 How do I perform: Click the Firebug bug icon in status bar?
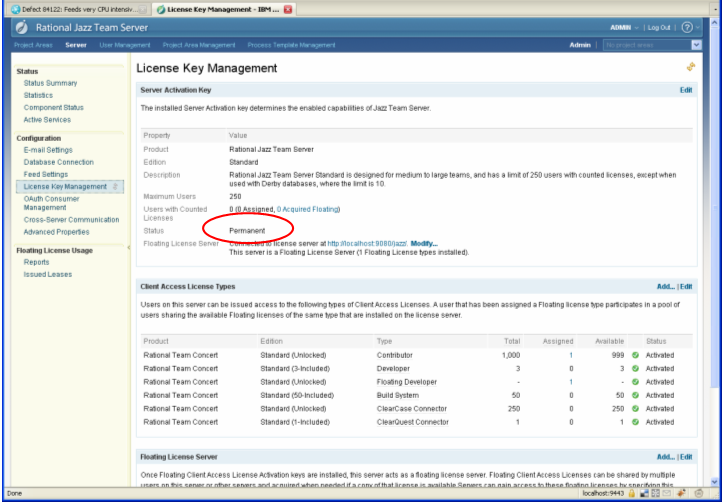coord(682,493)
